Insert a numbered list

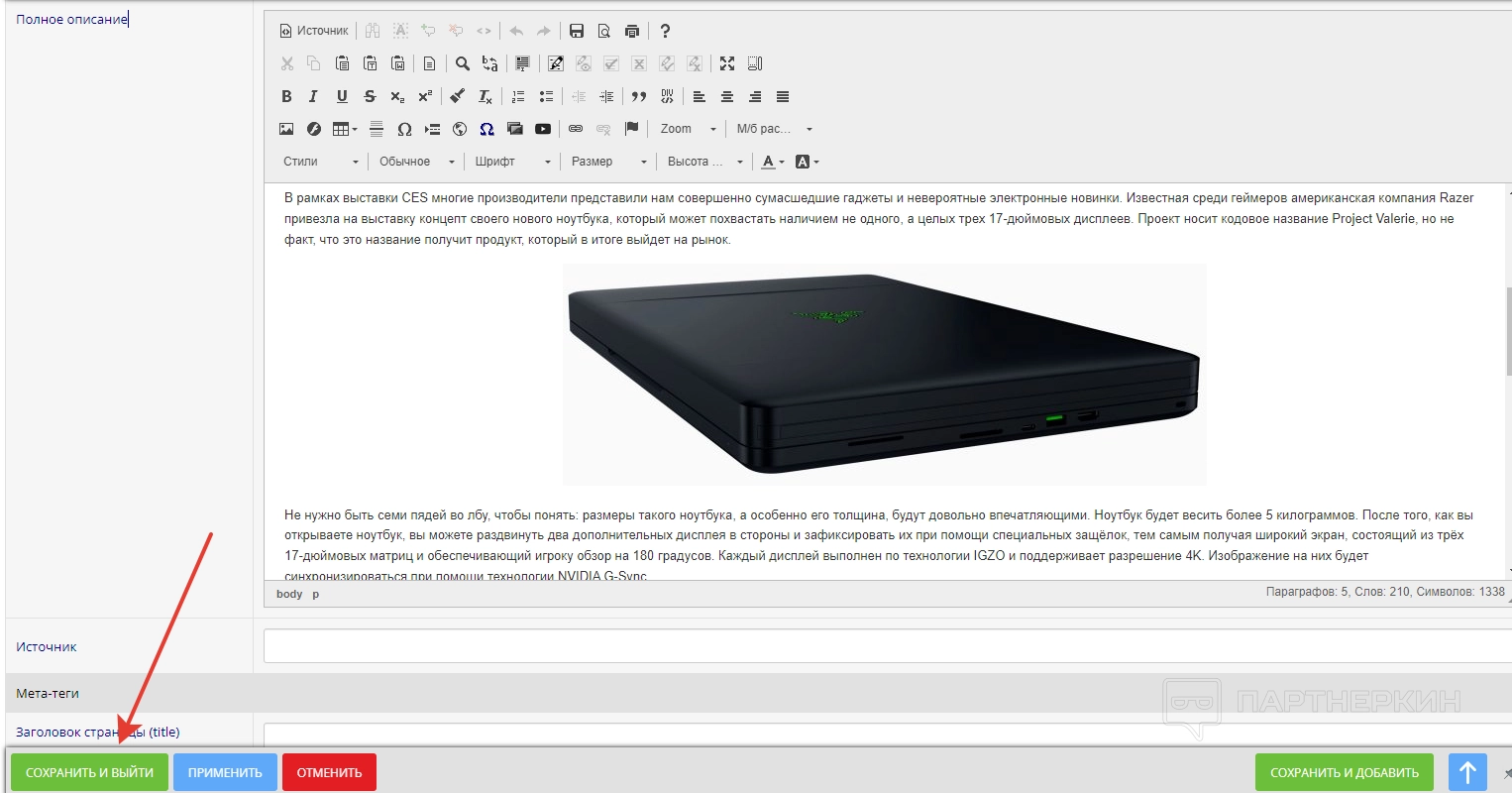click(x=518, y=96)
